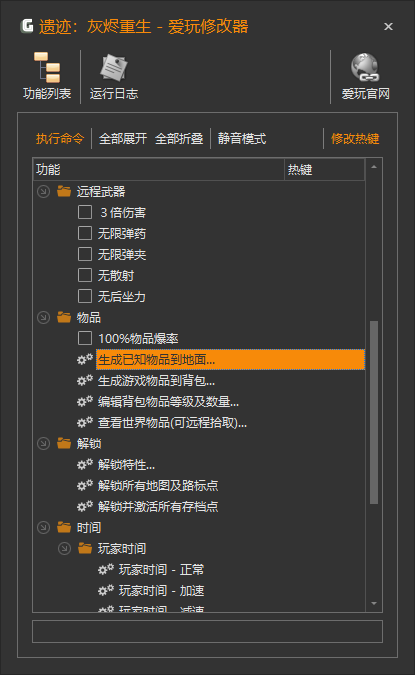Collapse the 解锁 group arrow

43,443
